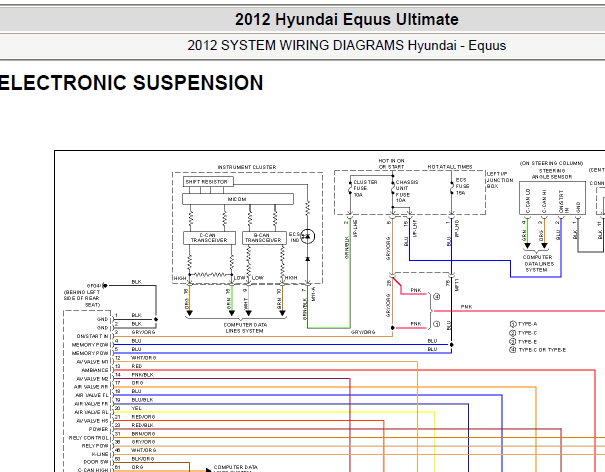Screen dimensions: 605x472
Task: Click the "ON/START IN" pin label
Action: 93,336
